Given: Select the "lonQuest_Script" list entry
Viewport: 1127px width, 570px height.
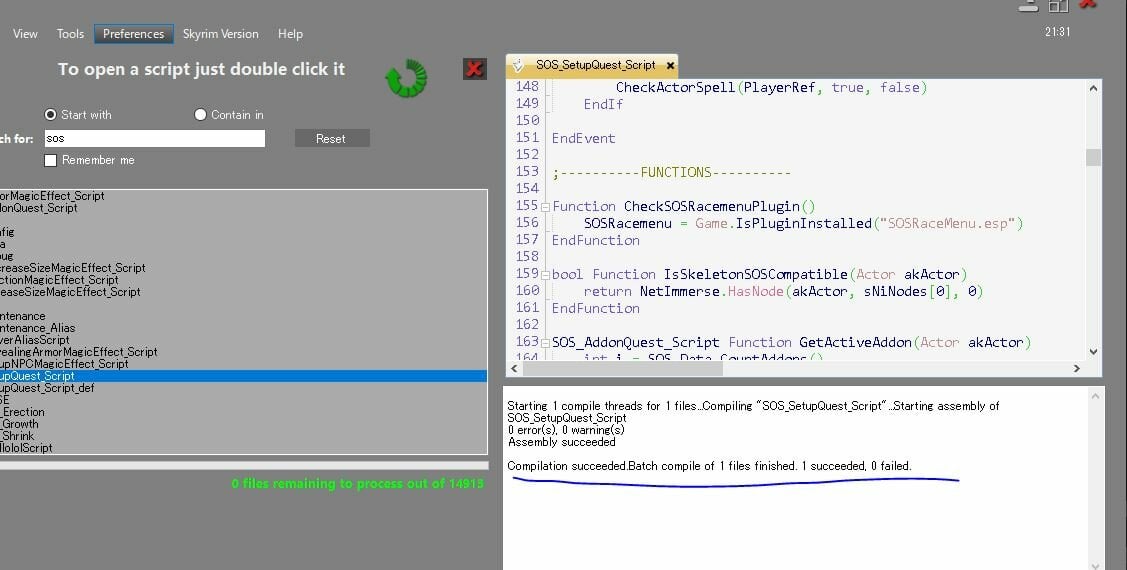Looking at the screenshot, I should pyautogui.click(x=39, y=208).
